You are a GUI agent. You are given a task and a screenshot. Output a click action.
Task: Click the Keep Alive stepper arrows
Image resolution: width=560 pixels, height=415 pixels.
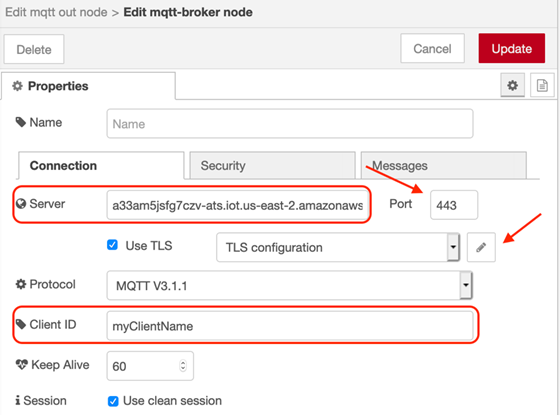(x=183, y=366)
